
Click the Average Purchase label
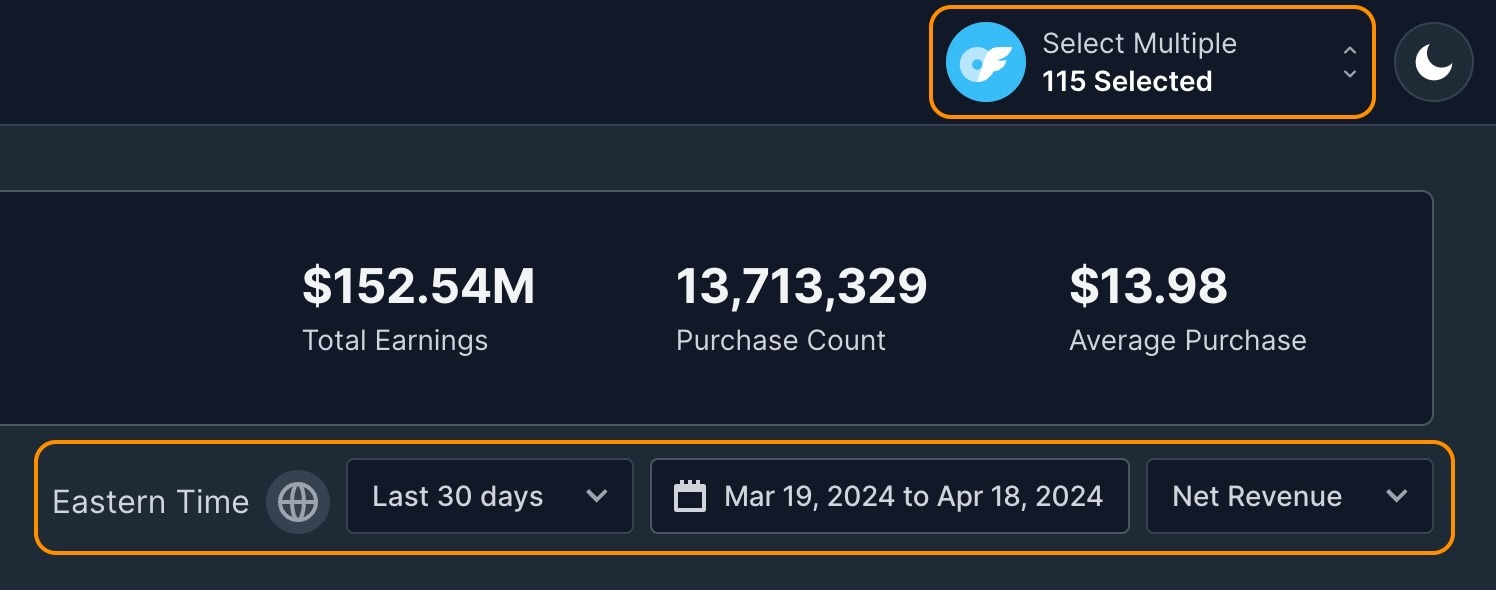(1188, 341)
